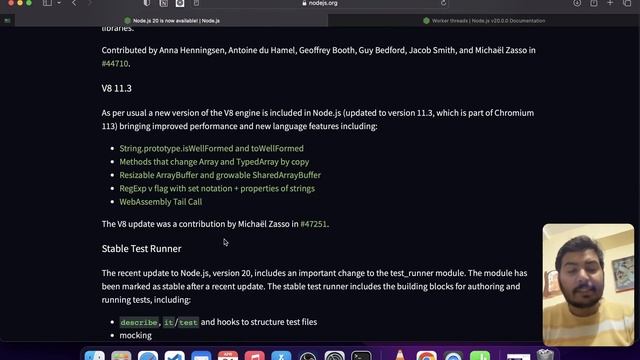Click the webcam video overlay
Viewport: 640px width, 360px height.
coord(588,284)
